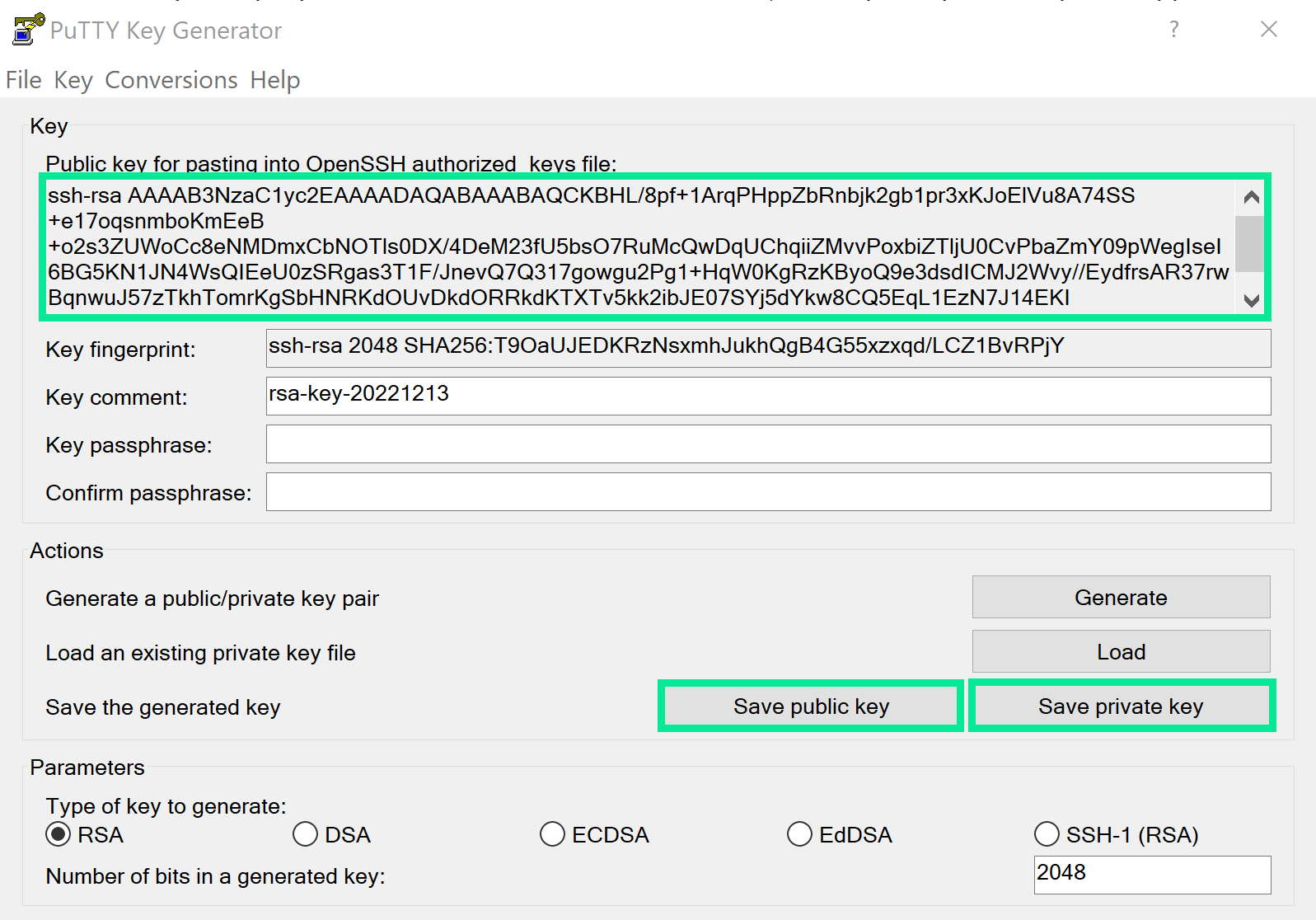This screenshot has width=1316, height=920.
Task: Open the Help menu
Action: point(275,80)
